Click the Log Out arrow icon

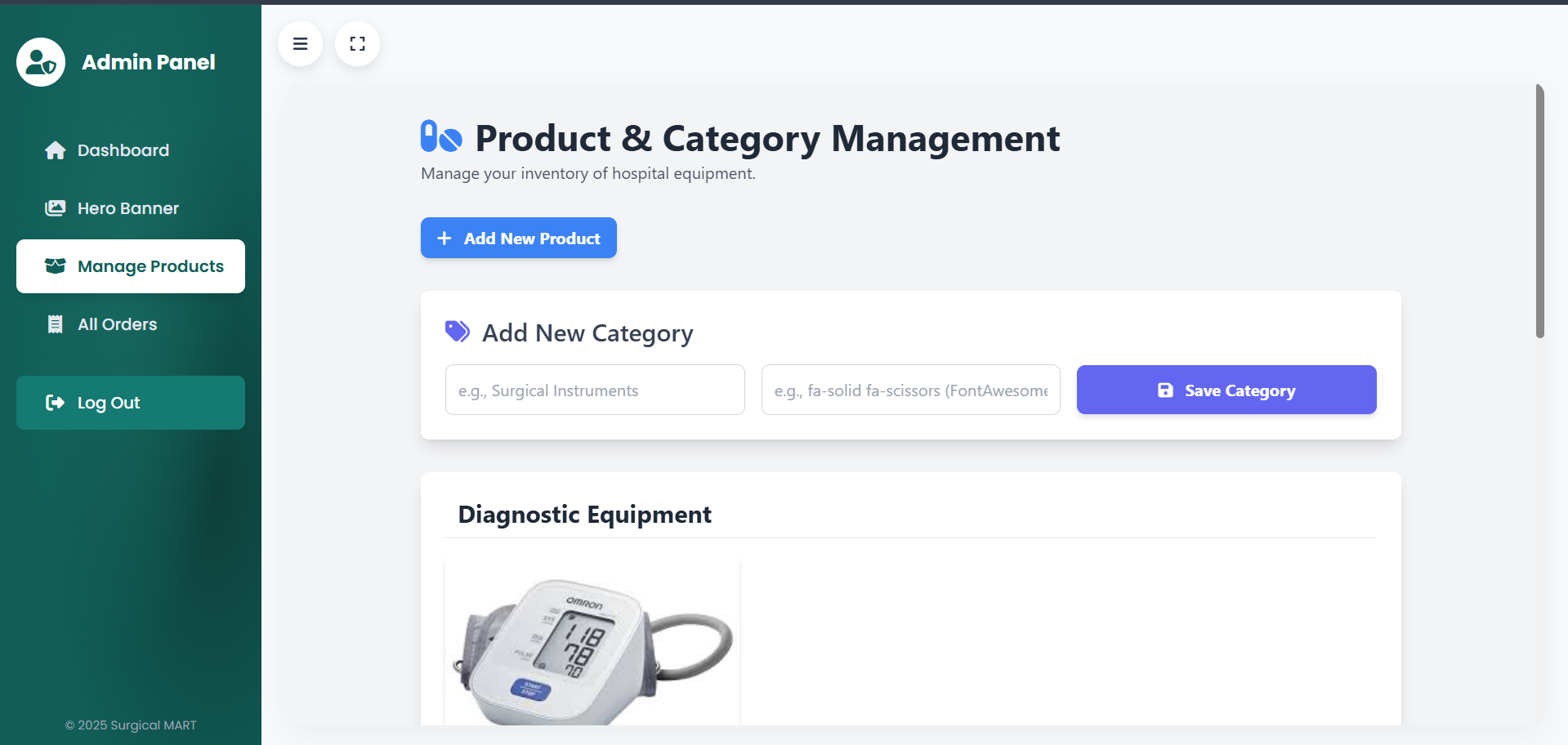(56, 403)
